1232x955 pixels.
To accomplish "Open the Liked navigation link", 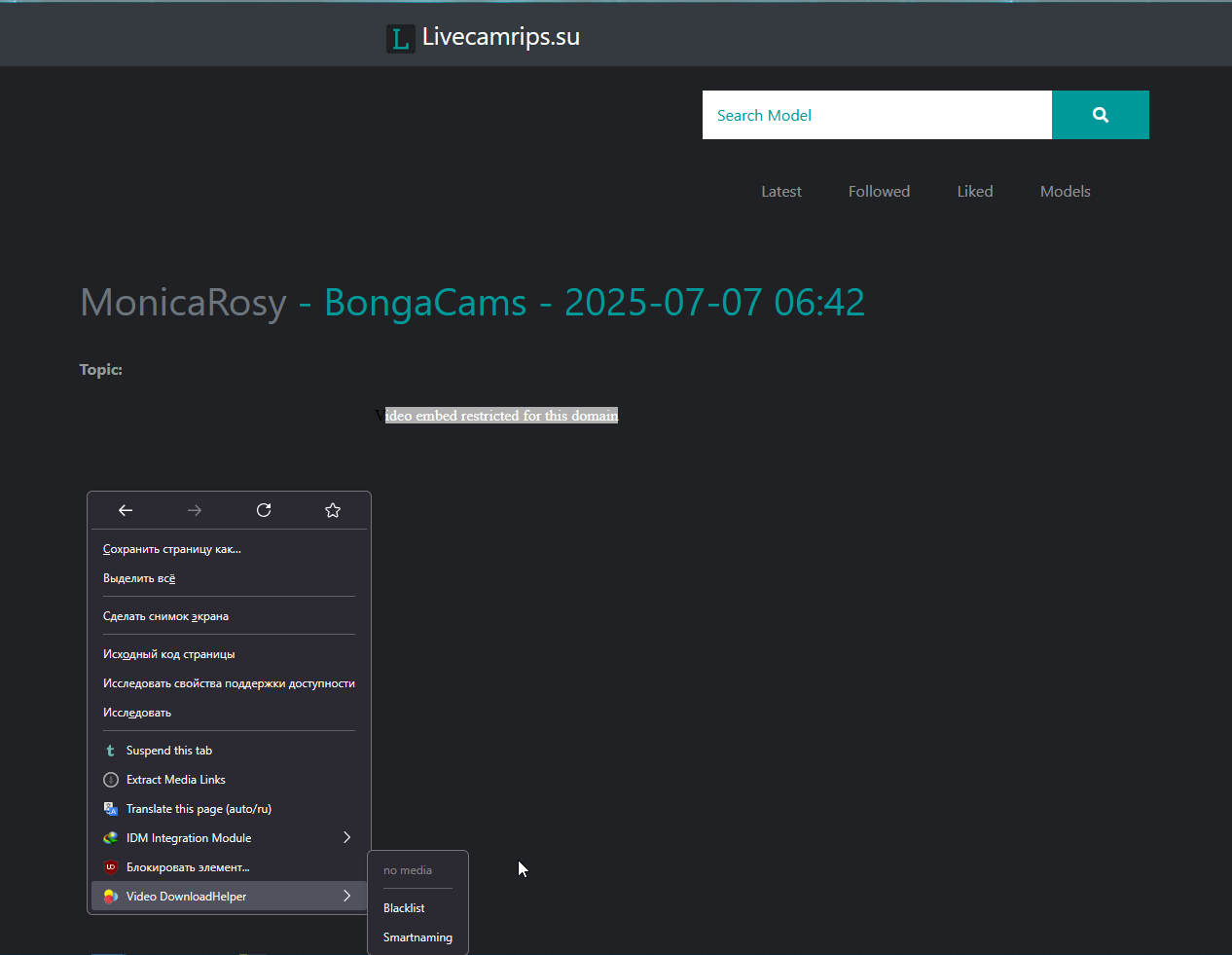I will point(975,192).
